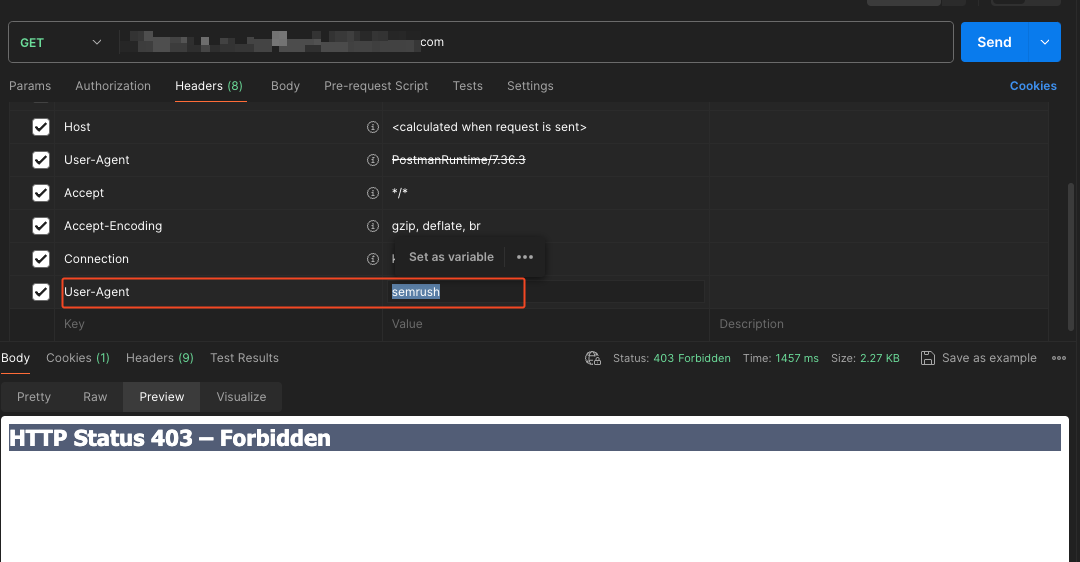Click the info icon beside PostmanRuntime User-Agent
The width and height of the screenshot is (1080, 562).
click(373, 160)
